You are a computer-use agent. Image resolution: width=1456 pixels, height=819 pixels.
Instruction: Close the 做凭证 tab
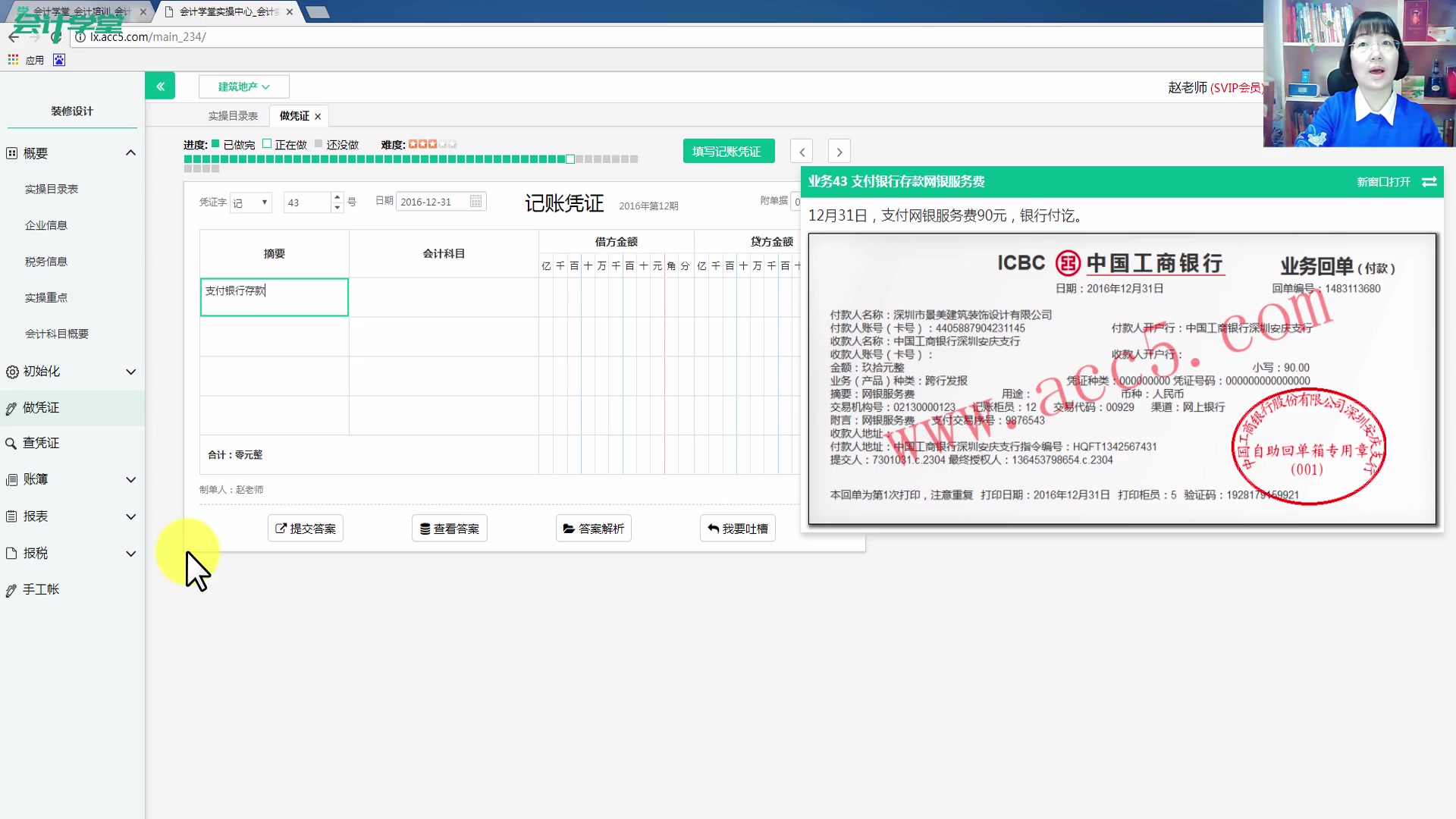318,117
